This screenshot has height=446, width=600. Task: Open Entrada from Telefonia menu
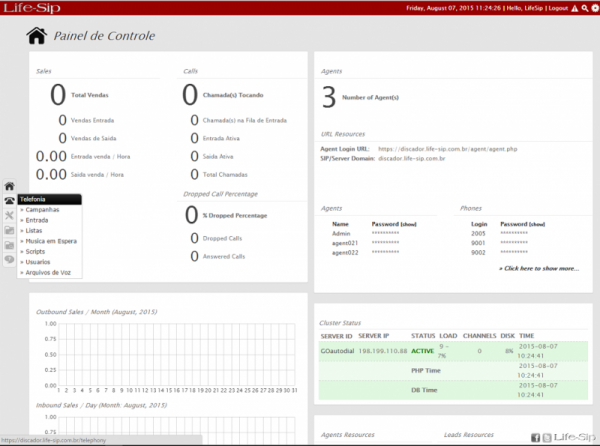click(37, 220)
